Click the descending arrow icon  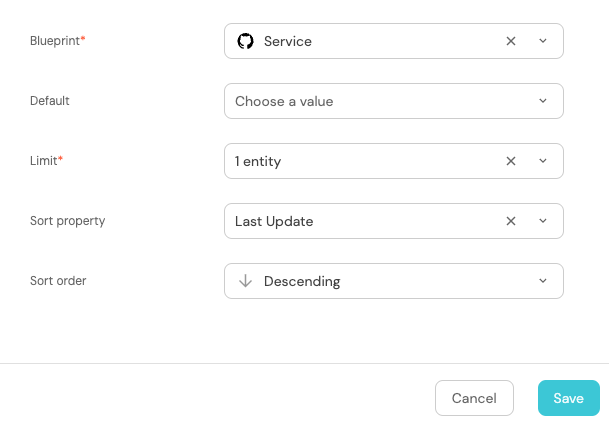click(x=245, y=281)
